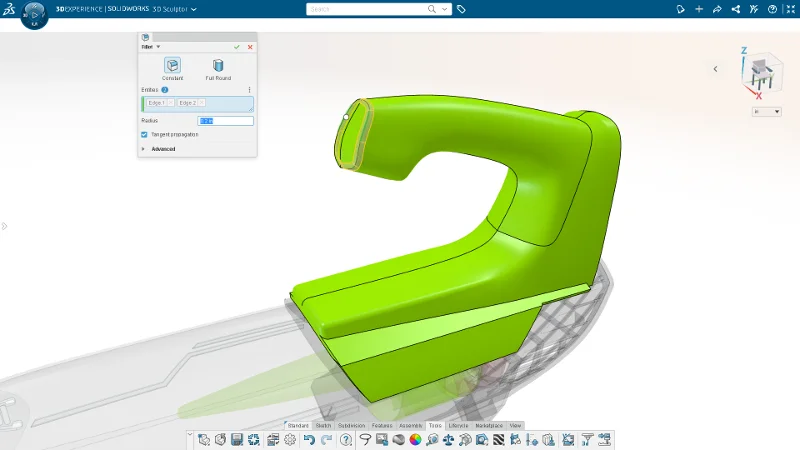Pick the color wheel appearance tool
The height and width of the screenshot is (450, 800).
tap(415, 439)
